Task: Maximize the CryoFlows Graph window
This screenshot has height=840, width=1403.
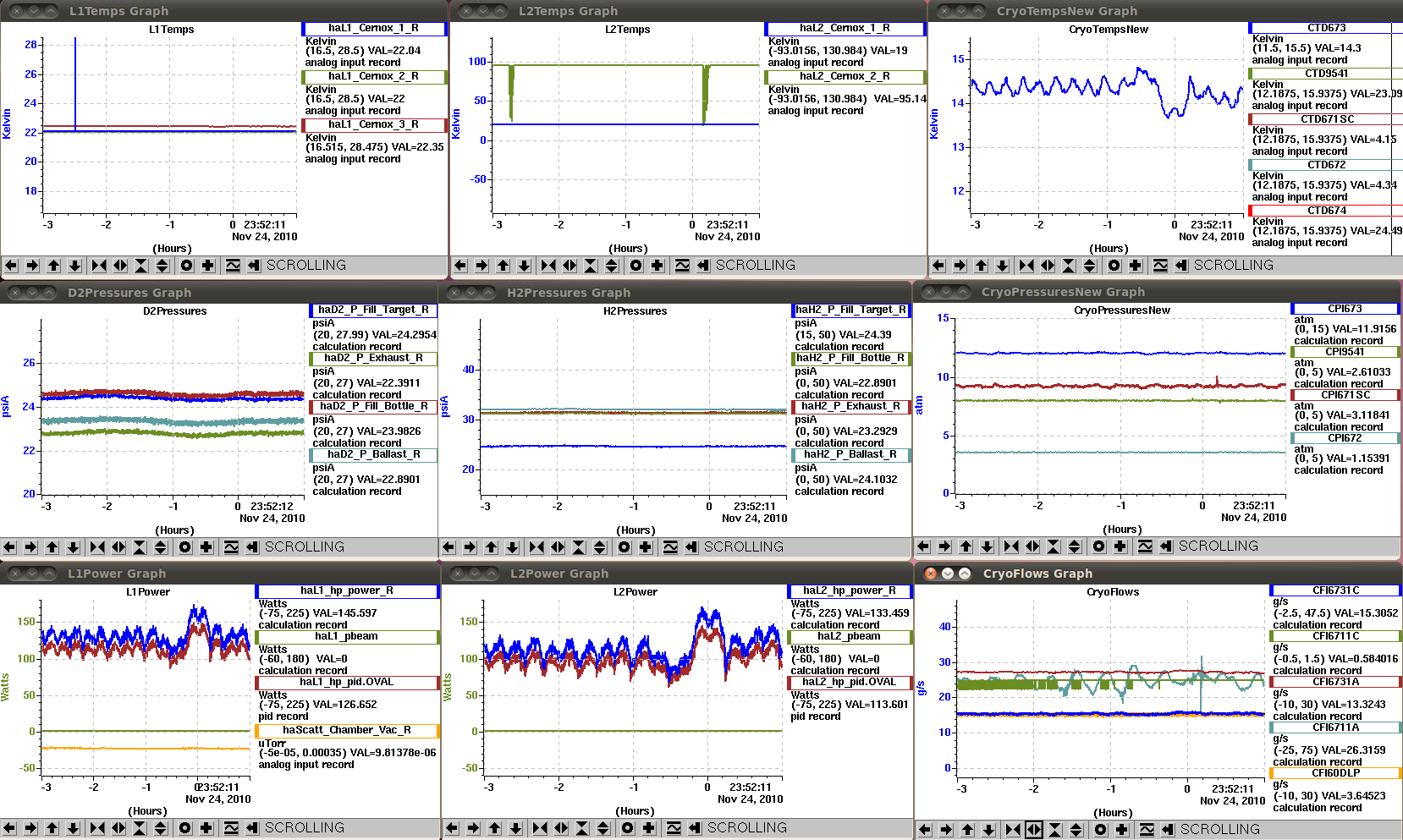Action: pyautogui.click(x=965, y=574)
